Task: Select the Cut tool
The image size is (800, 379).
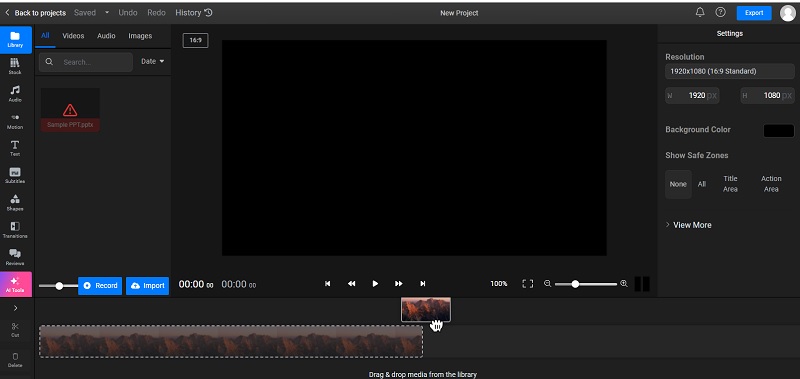Action: coord(15,330)
